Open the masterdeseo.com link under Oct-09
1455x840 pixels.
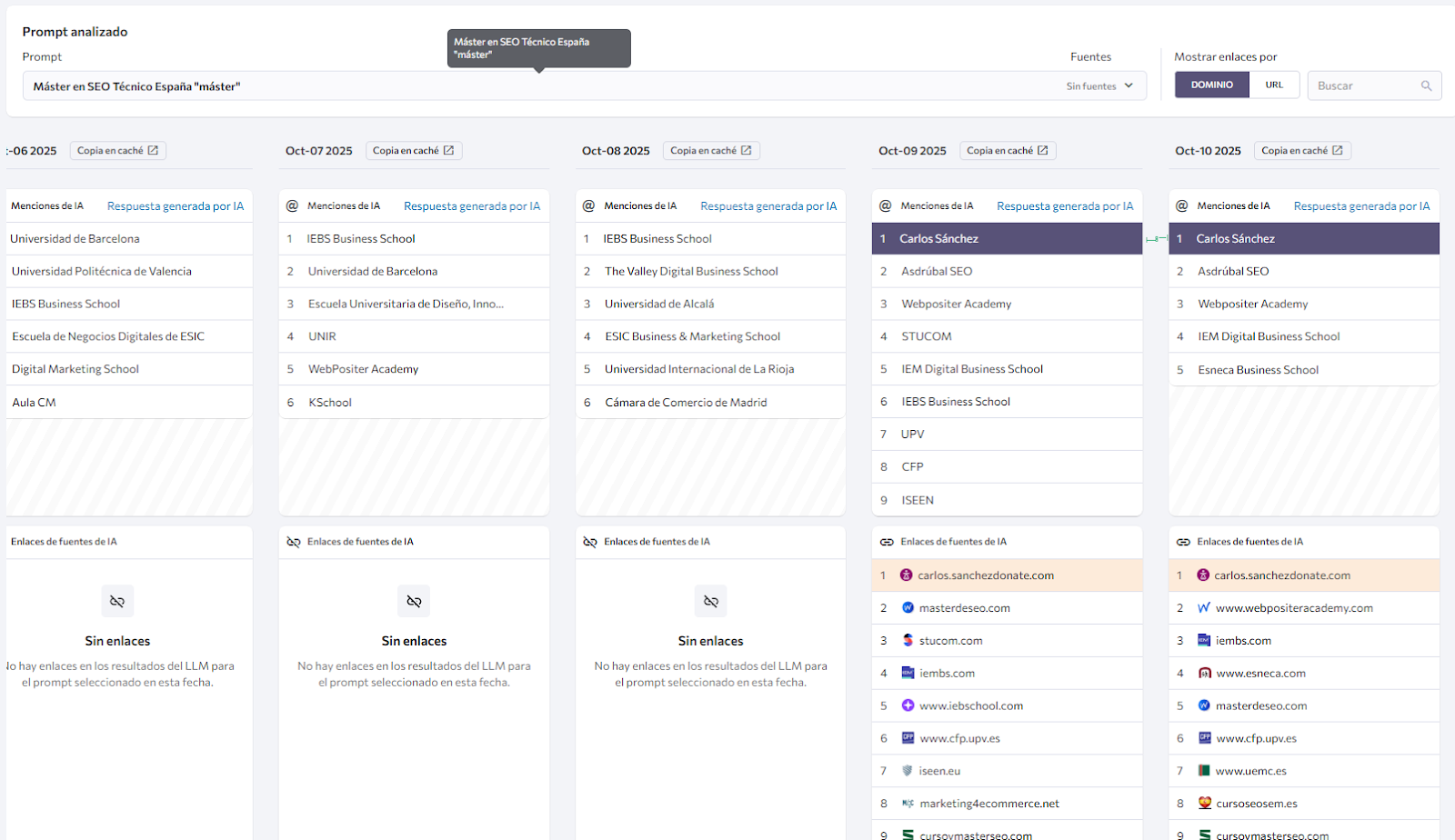[x=964, y=608]
